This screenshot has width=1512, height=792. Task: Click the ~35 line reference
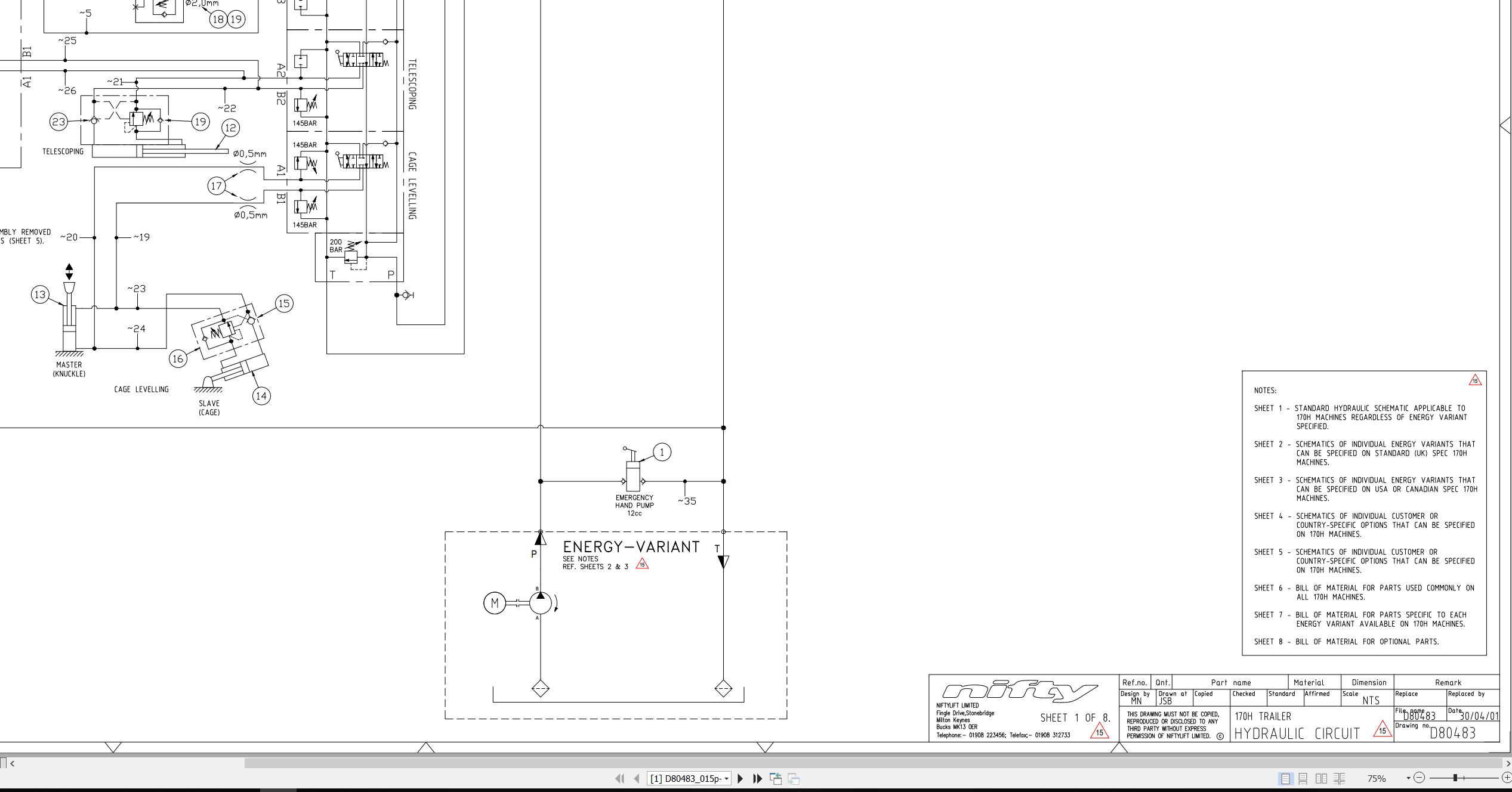(x=687, y=501)
